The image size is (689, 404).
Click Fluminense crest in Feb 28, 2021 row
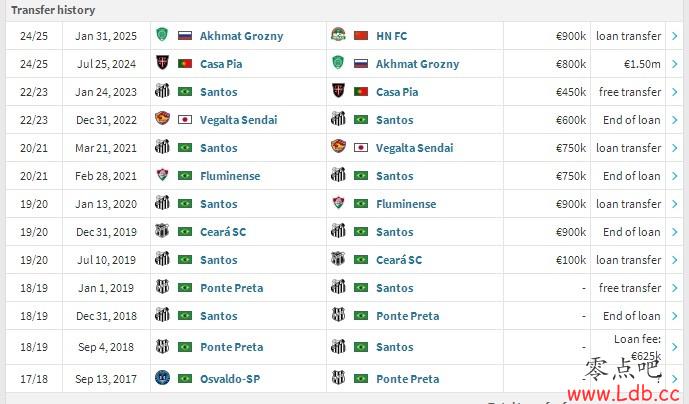coord(162,175)
